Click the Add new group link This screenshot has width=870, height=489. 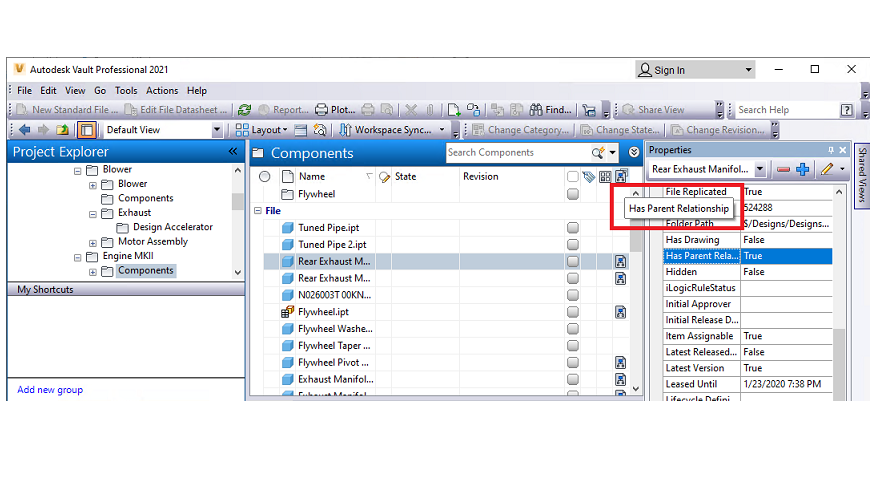pos(50,390)
